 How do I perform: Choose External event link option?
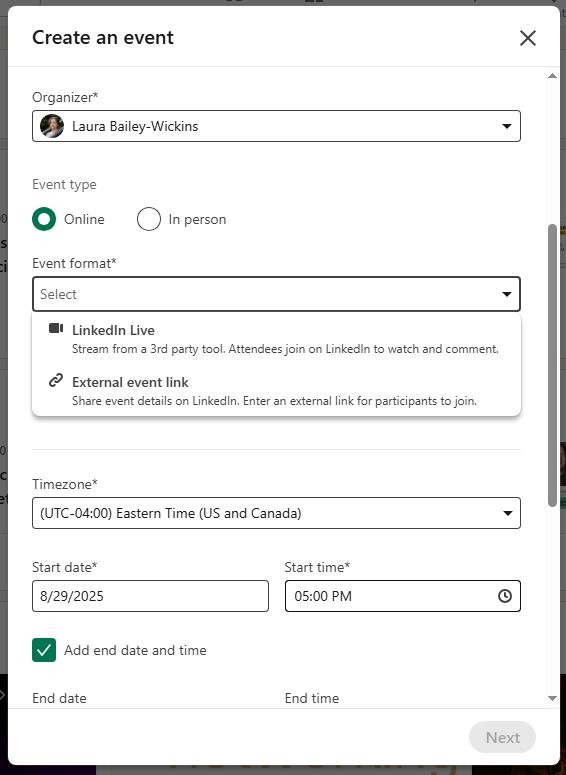point(276,391)
